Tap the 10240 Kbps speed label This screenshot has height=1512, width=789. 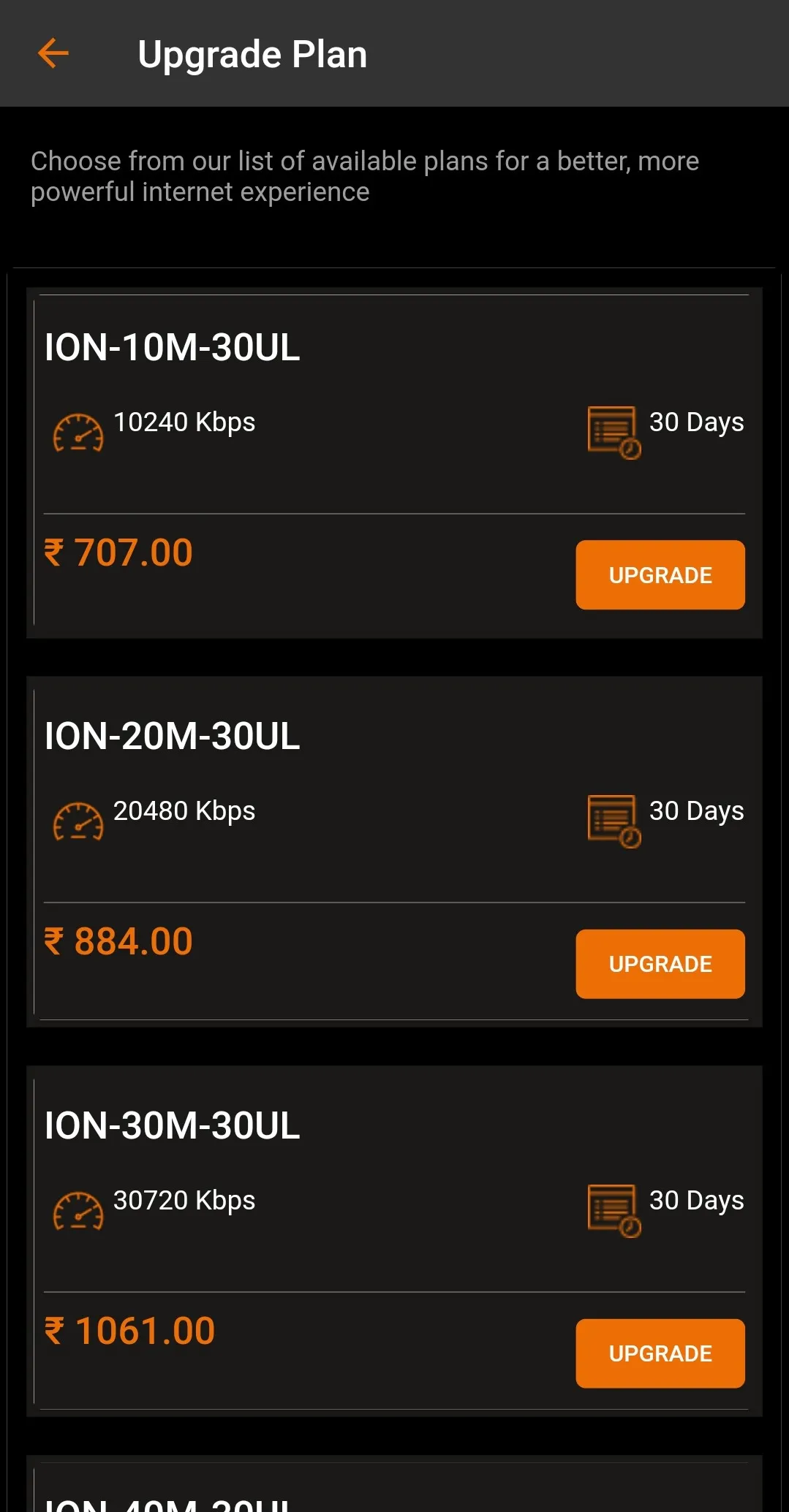point(184,422)
